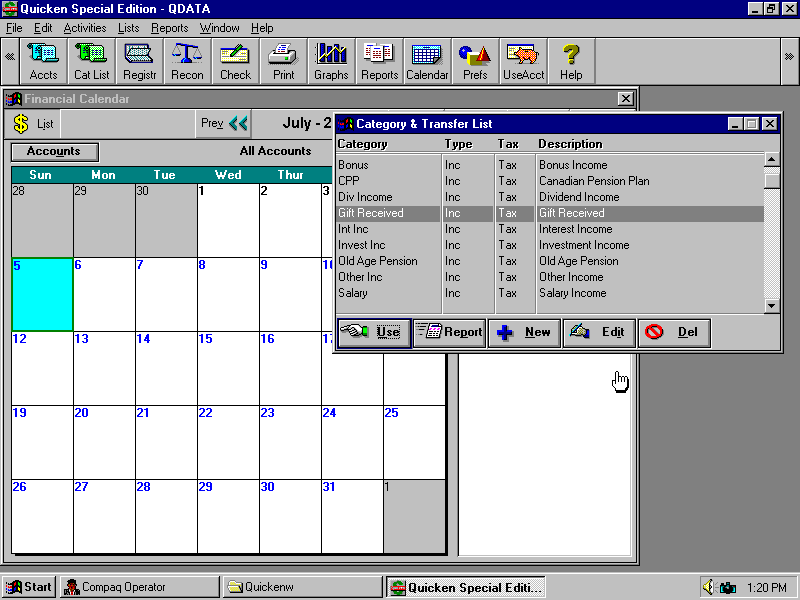Screen dimensions: 800x600
Task: Select the Other Inc category row
Action: [x=550, y=277]
